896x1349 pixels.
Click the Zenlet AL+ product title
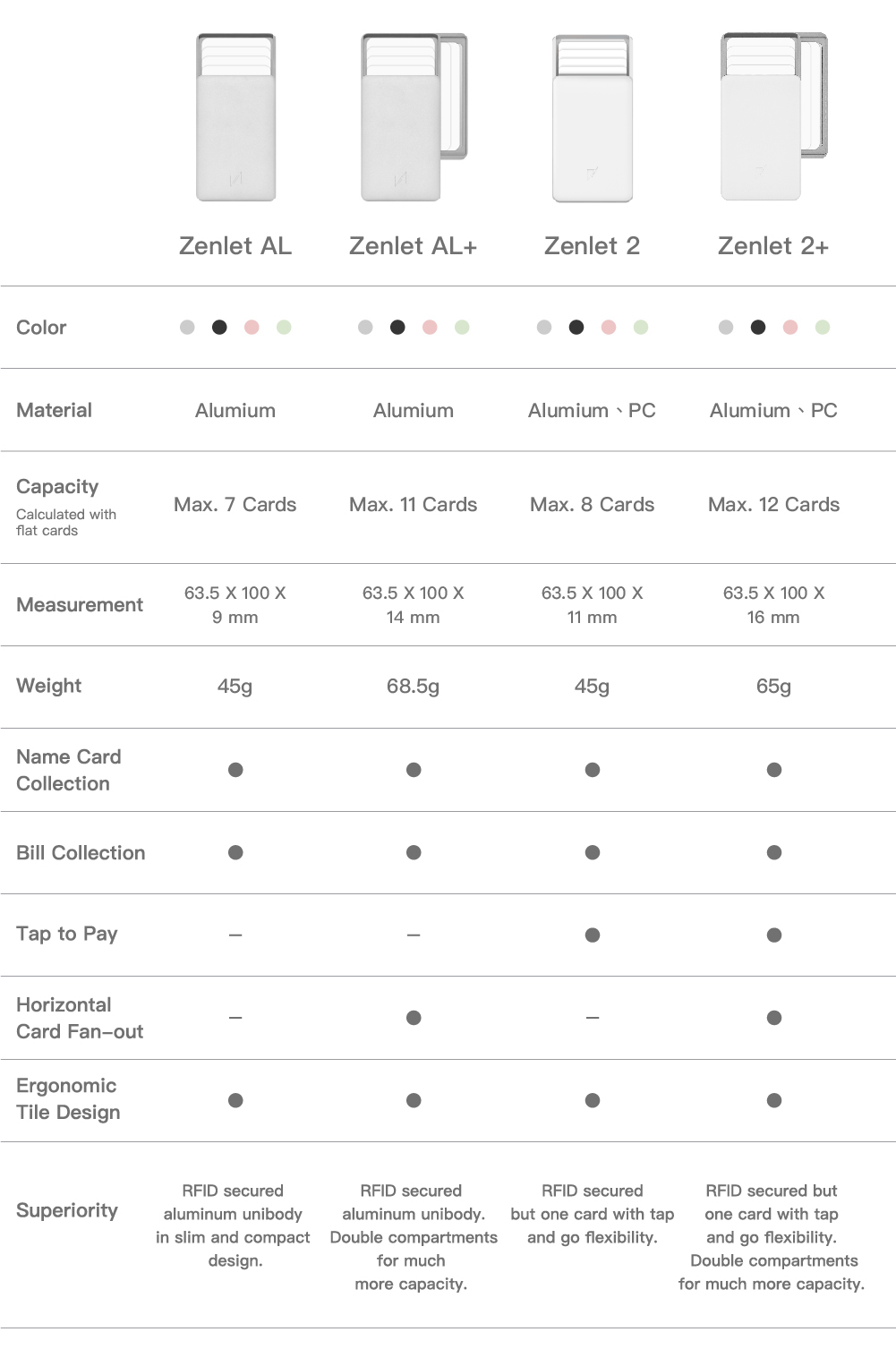pos(413,246)
